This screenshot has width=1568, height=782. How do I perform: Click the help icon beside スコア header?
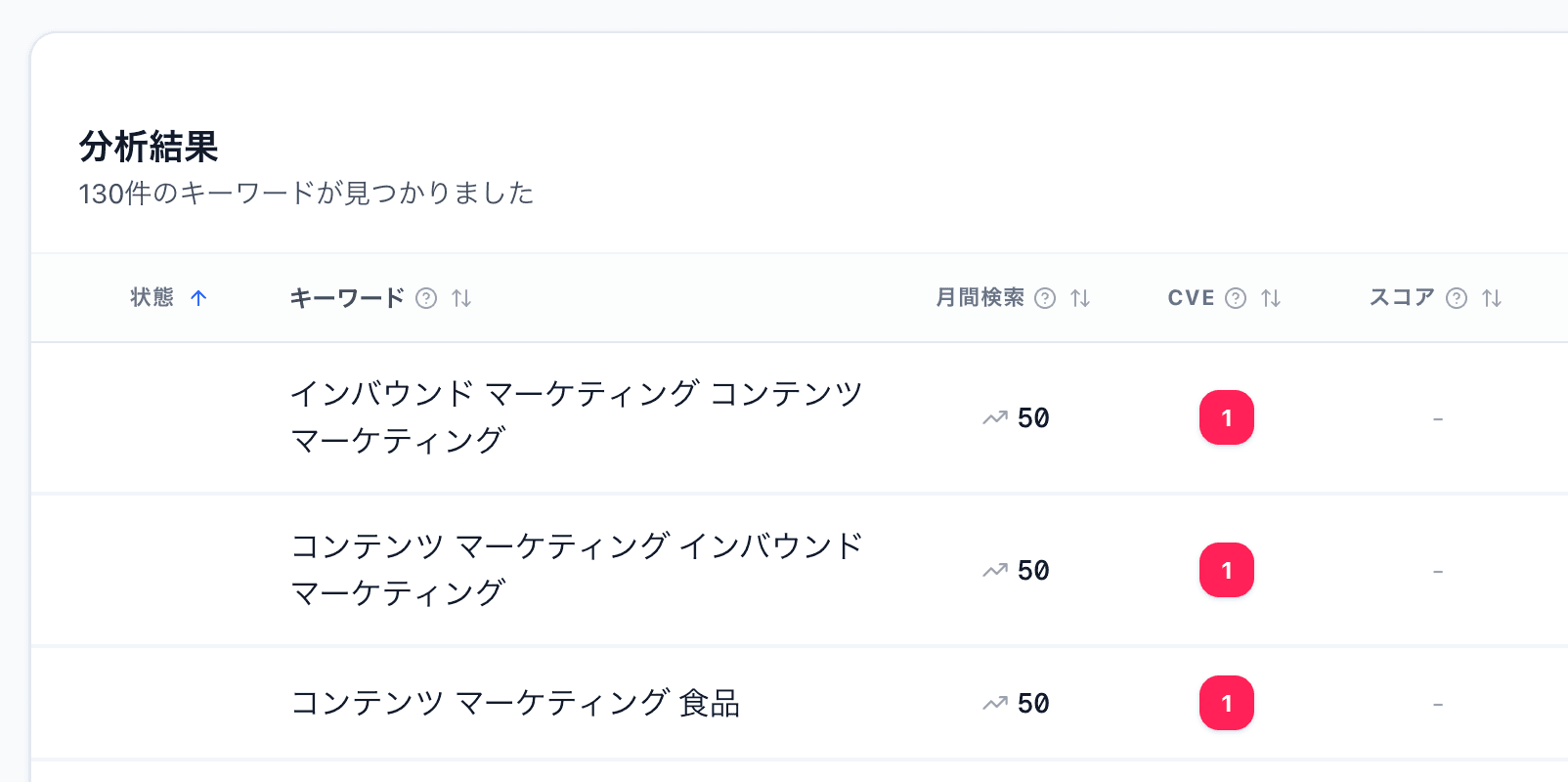pyautogui.click(x=1457, y=298)
